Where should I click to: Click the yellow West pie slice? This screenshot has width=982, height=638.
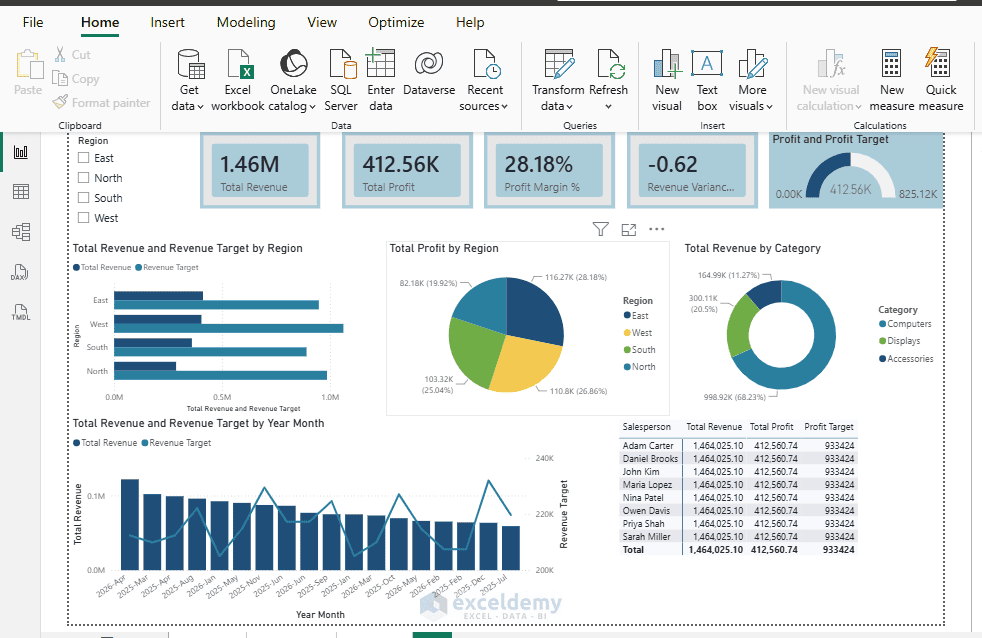[x=525, y=364]
